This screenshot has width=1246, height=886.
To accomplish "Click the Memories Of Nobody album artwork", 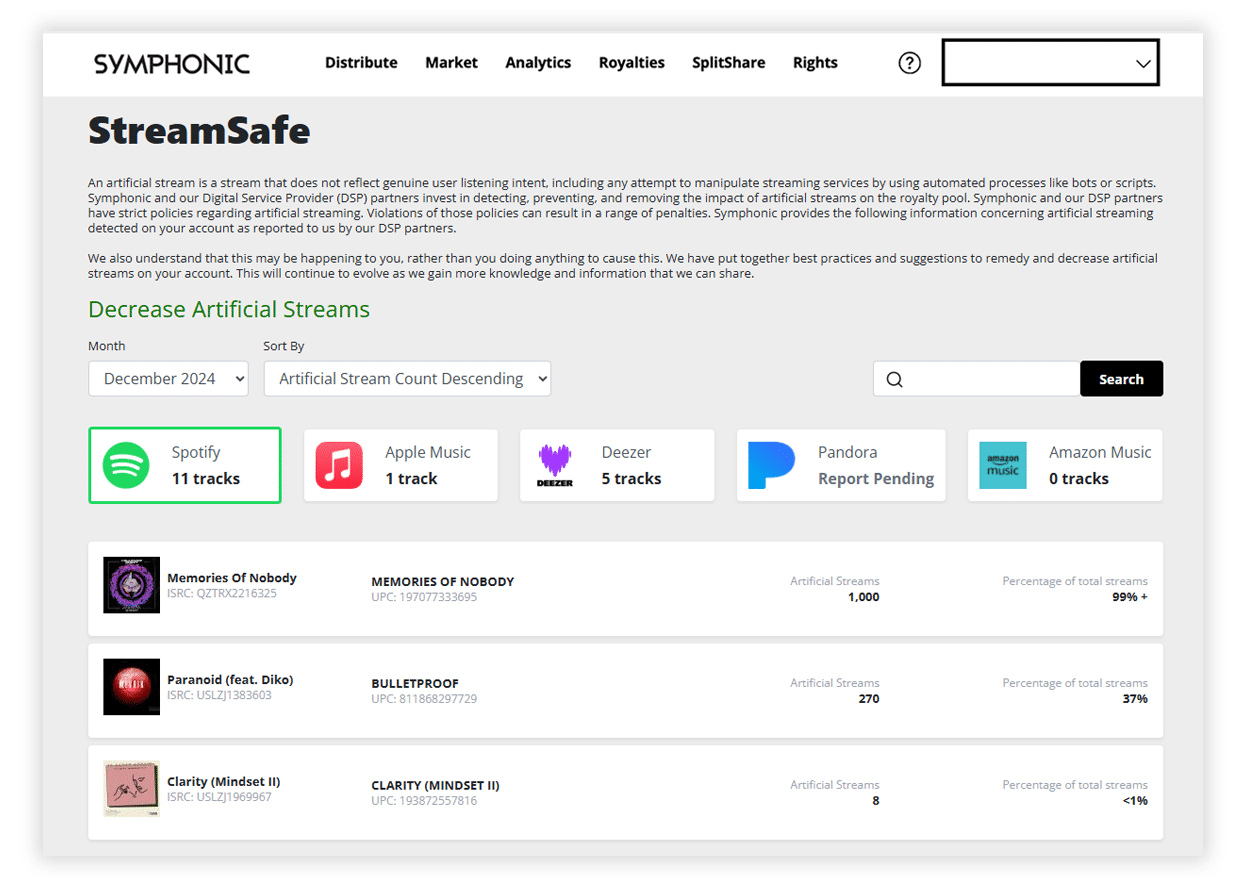I will pyautogui.click(x=131, y=584).
